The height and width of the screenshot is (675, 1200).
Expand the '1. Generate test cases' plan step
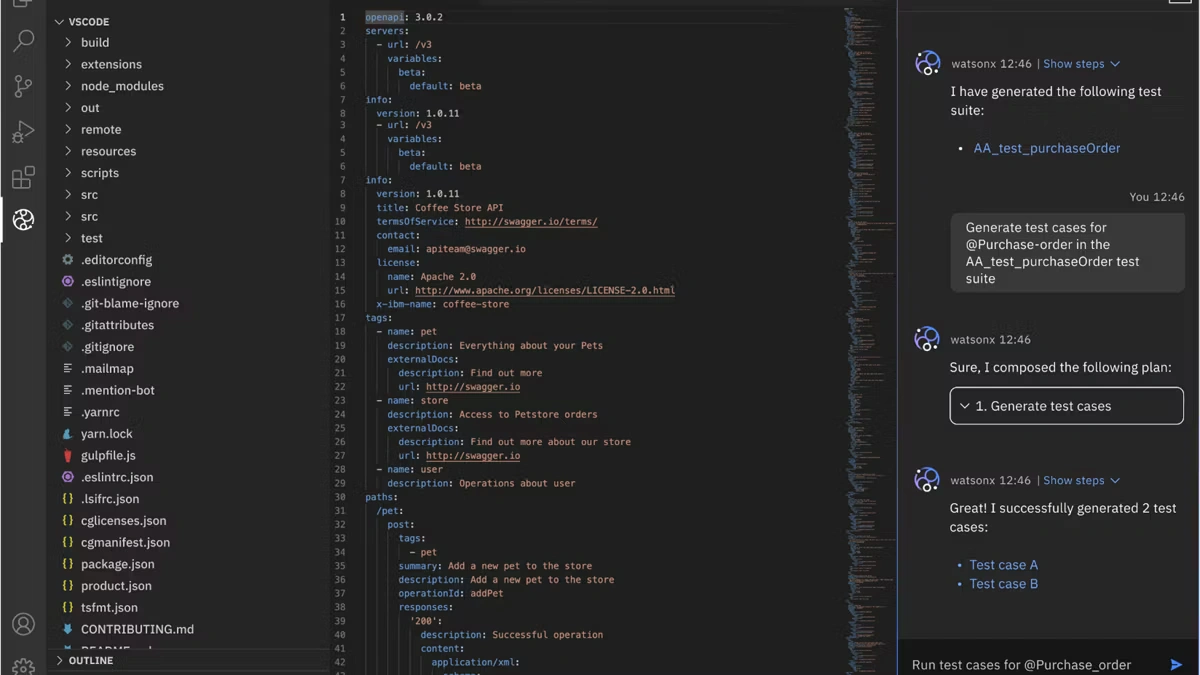click(x=964, y=406)
